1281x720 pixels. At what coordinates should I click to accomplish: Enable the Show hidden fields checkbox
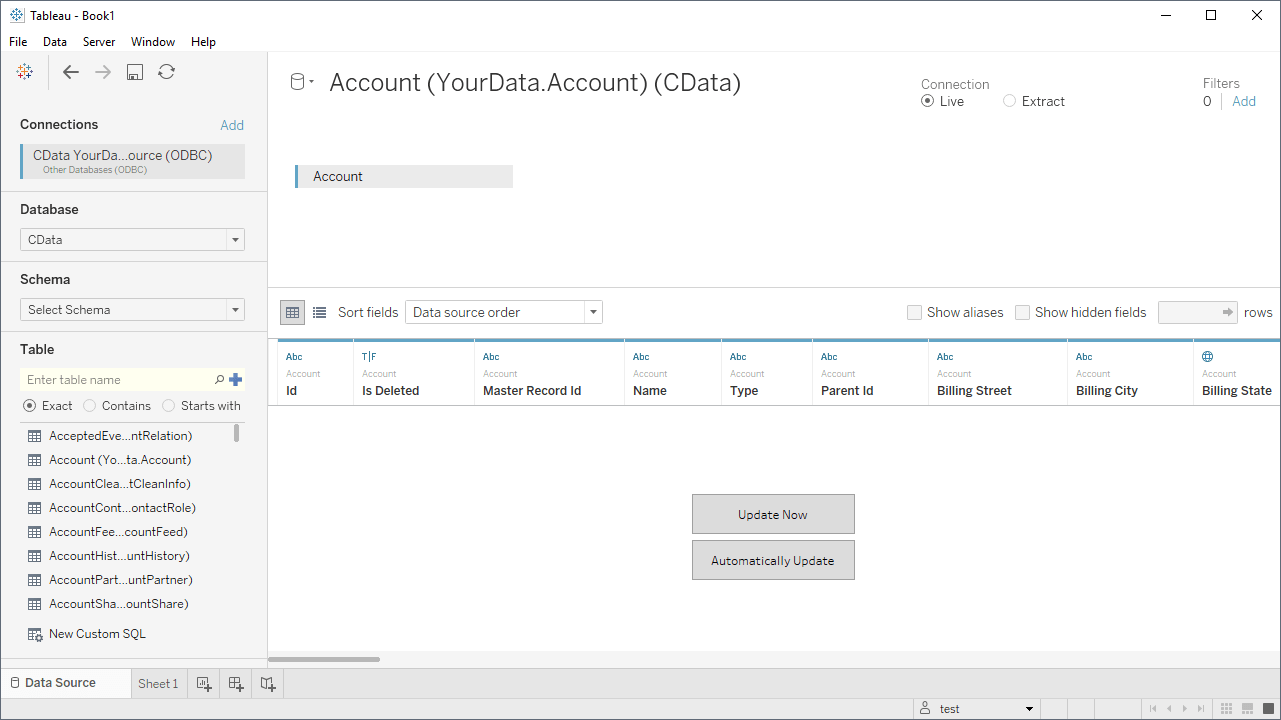1022,312
